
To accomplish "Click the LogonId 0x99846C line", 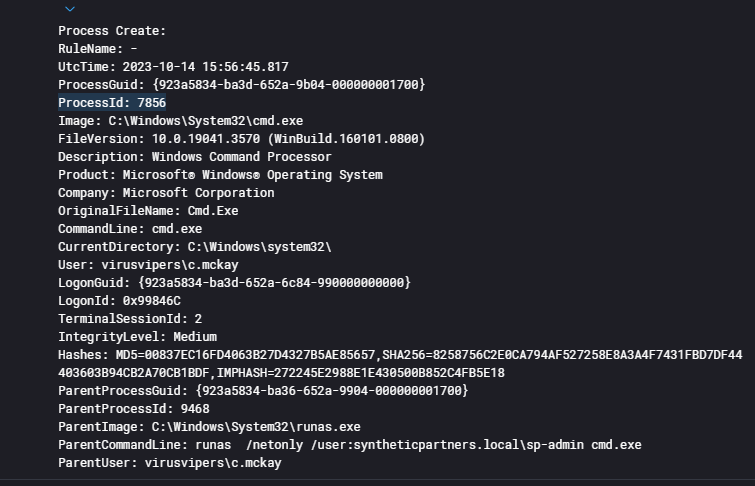I will (x=119, y=301).
